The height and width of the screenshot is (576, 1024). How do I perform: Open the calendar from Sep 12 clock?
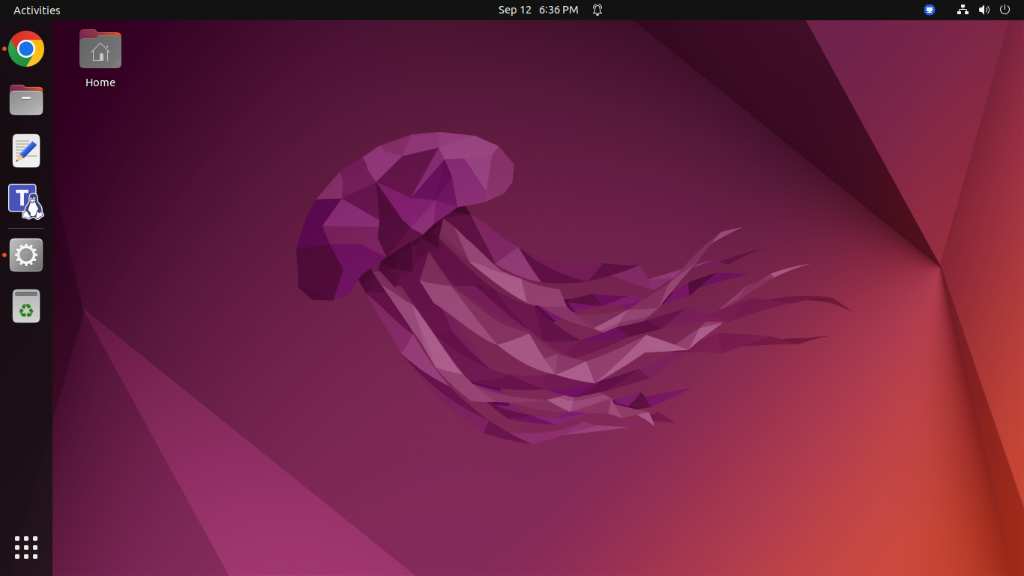click(x=538, y=10)
